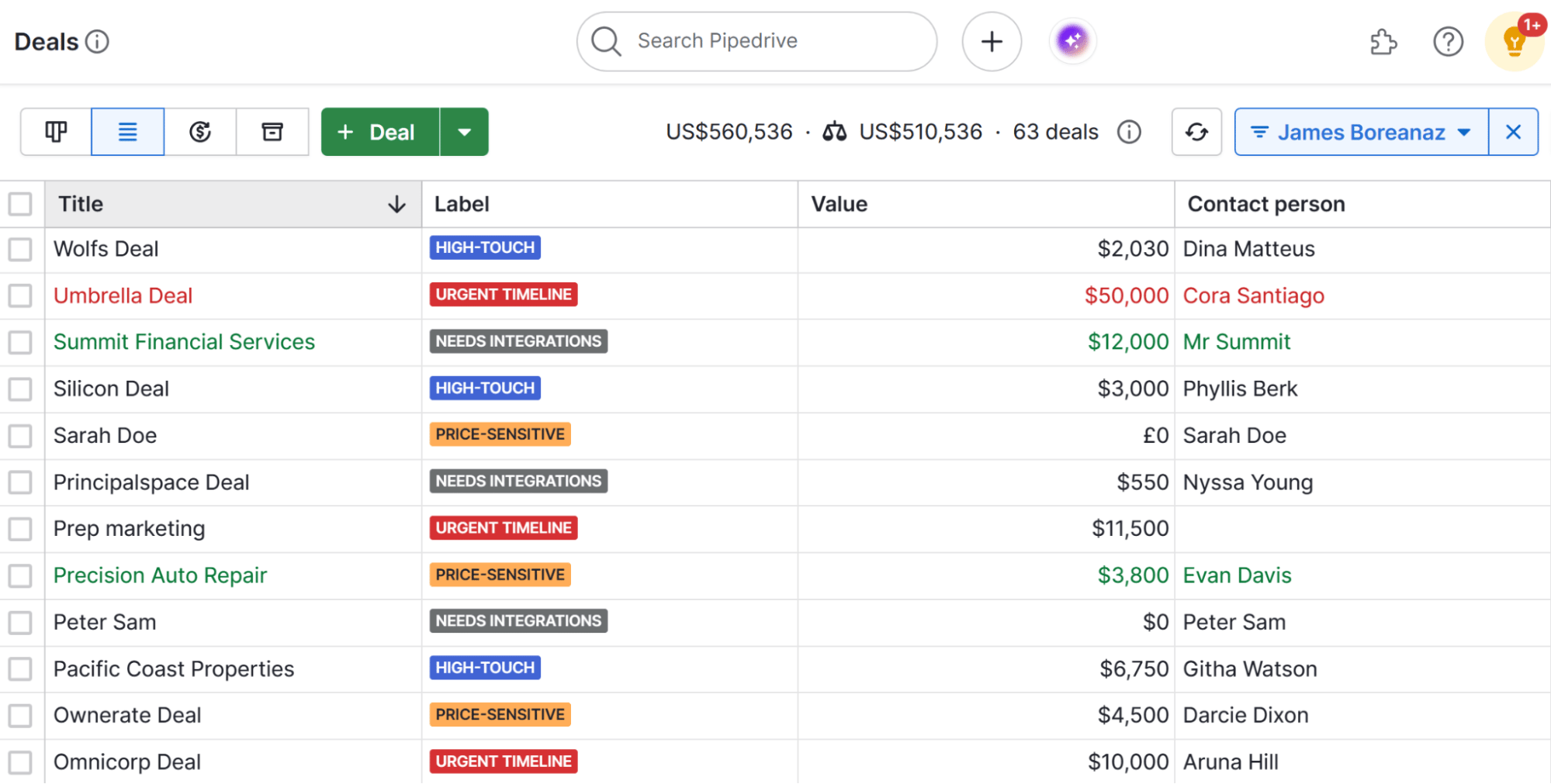1551x784 pixels.
Task: Open the help question mark icon
Action: pos(1448,42)
